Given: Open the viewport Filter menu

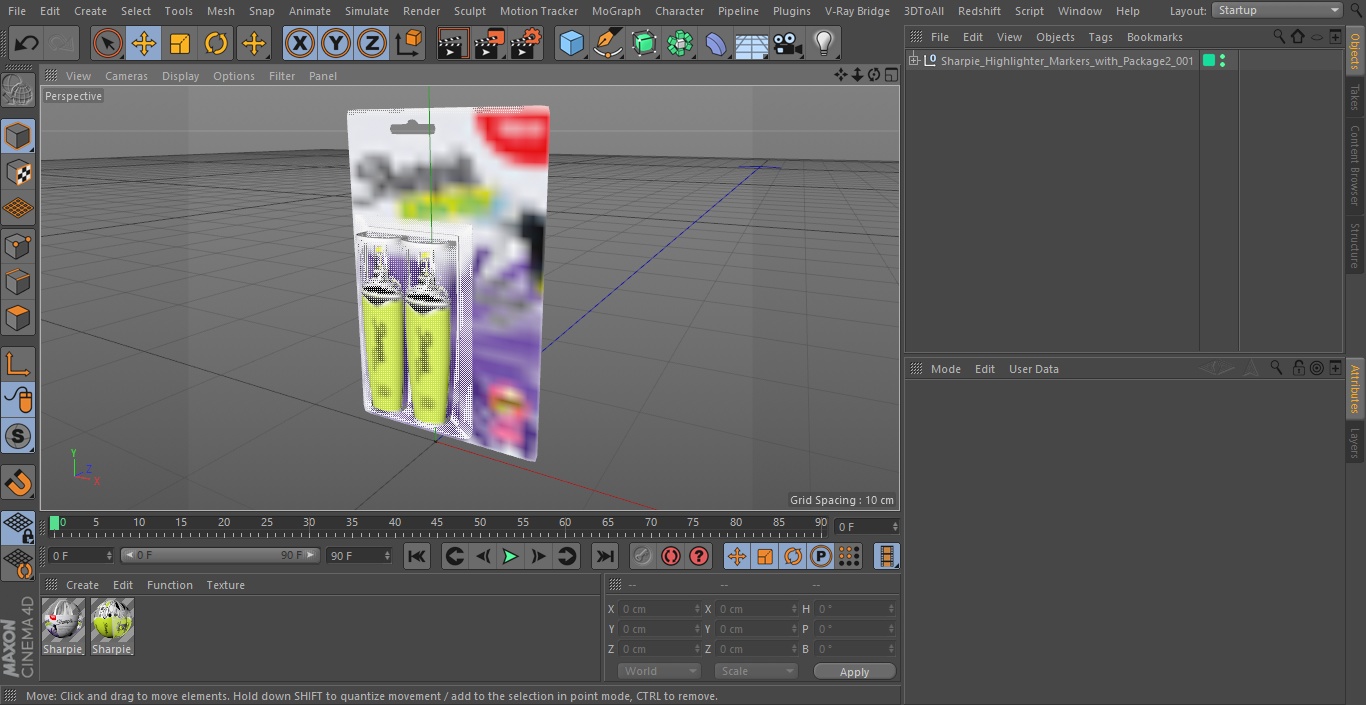Looking at the screenshot, I should click(x=282, y=76).
